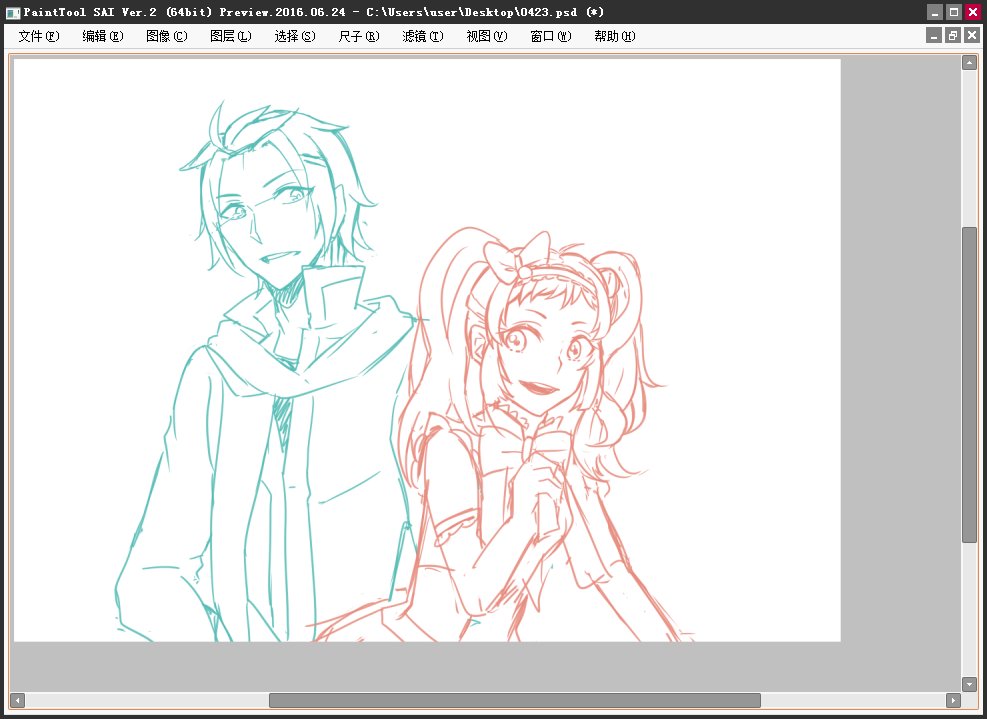Restore down the 0423.psd document window

click(953, 35)
